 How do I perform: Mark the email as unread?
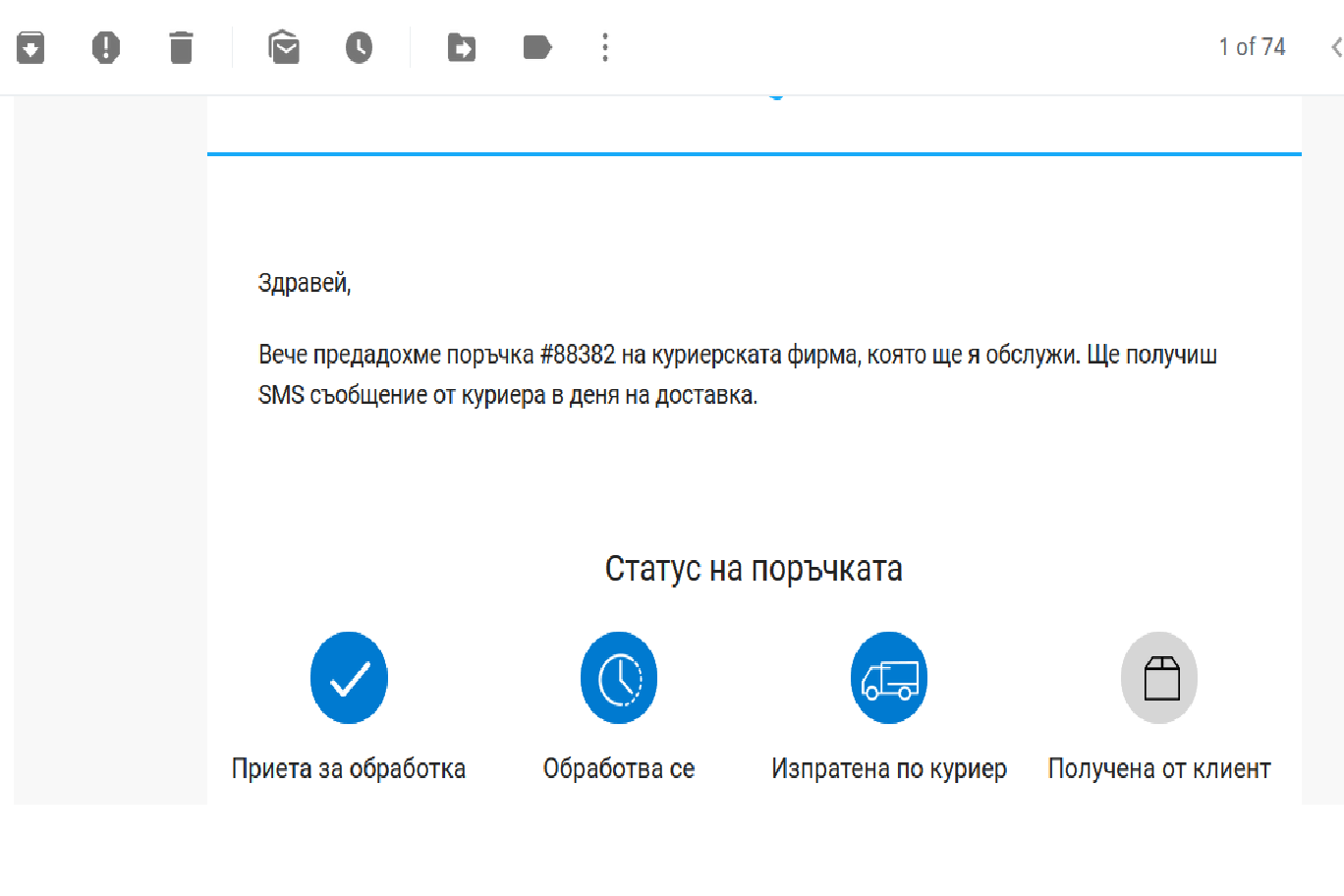[284, 46]
